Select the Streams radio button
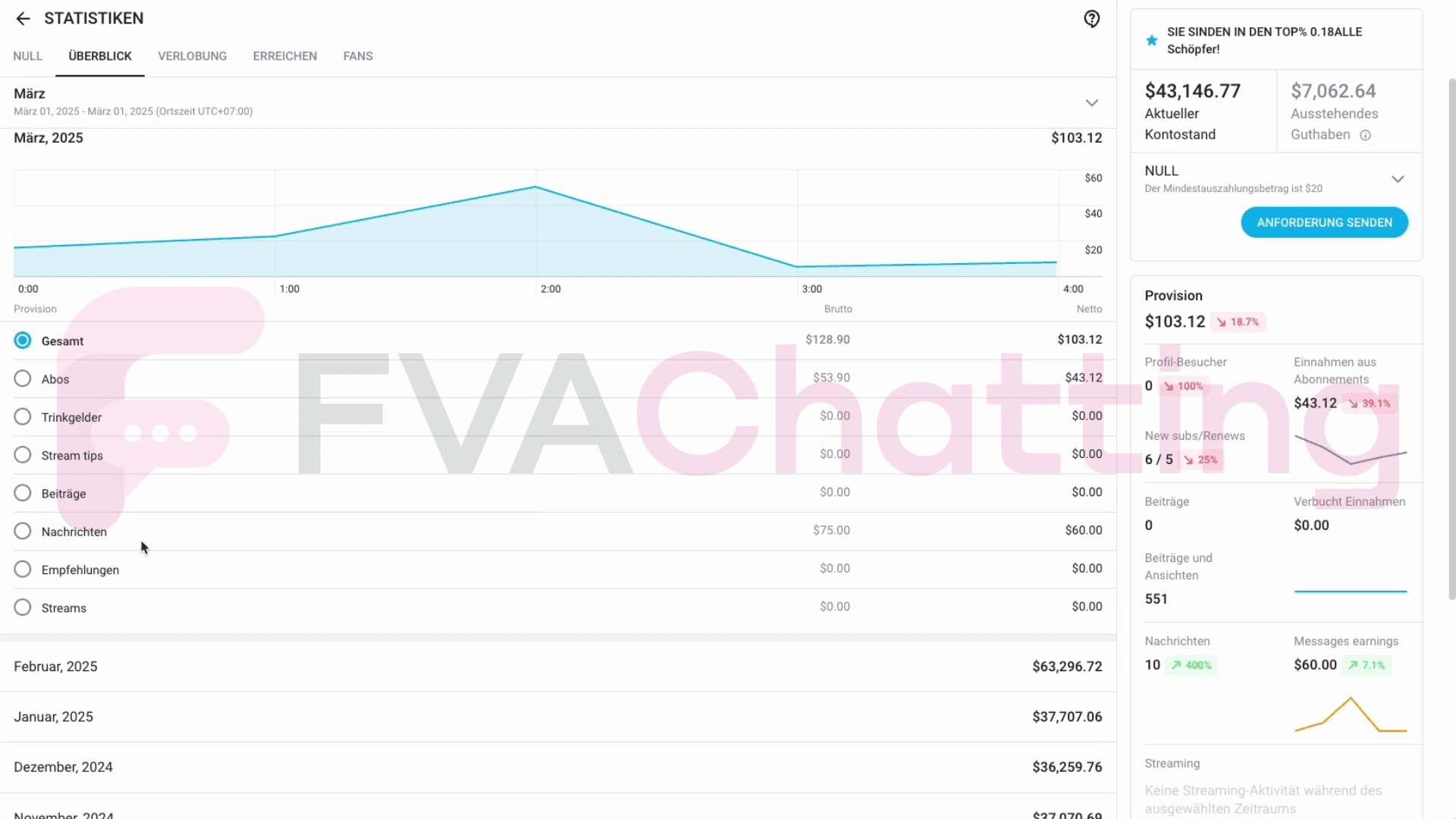Viewport: 1456px width, 819px height. [22, 607]
